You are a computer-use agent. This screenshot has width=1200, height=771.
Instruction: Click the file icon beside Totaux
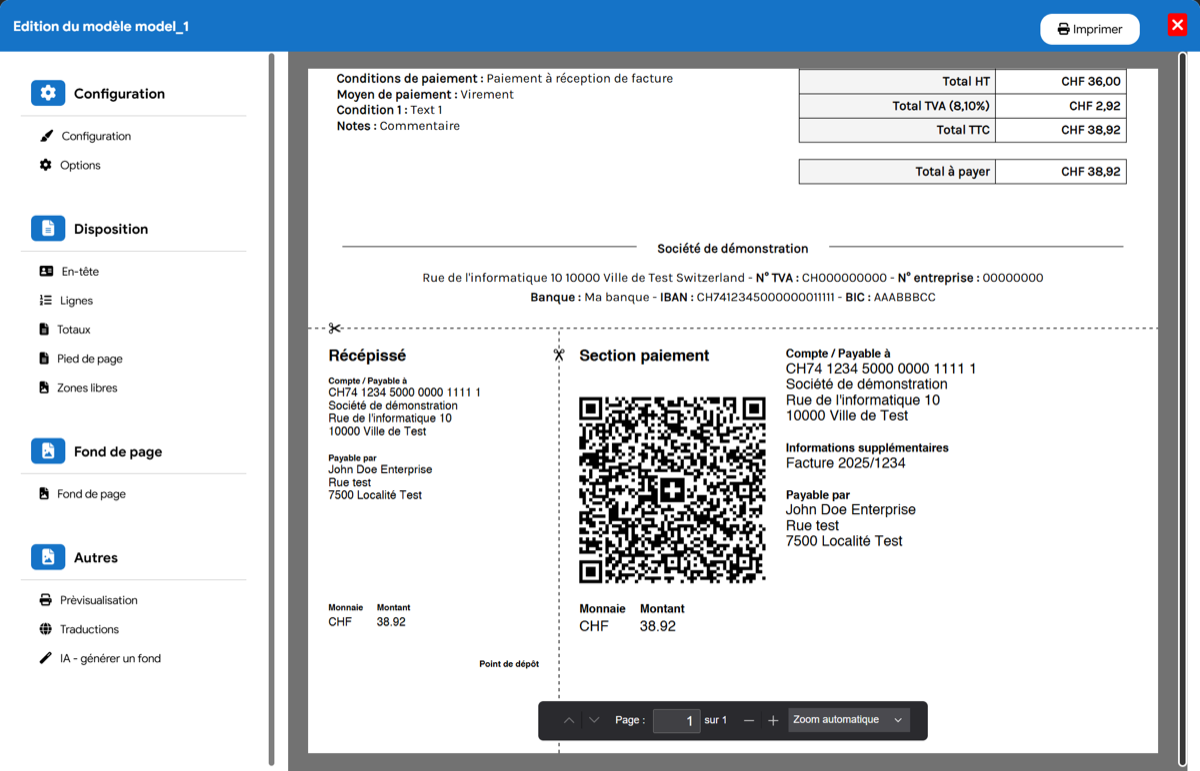(x=44, y=329)
